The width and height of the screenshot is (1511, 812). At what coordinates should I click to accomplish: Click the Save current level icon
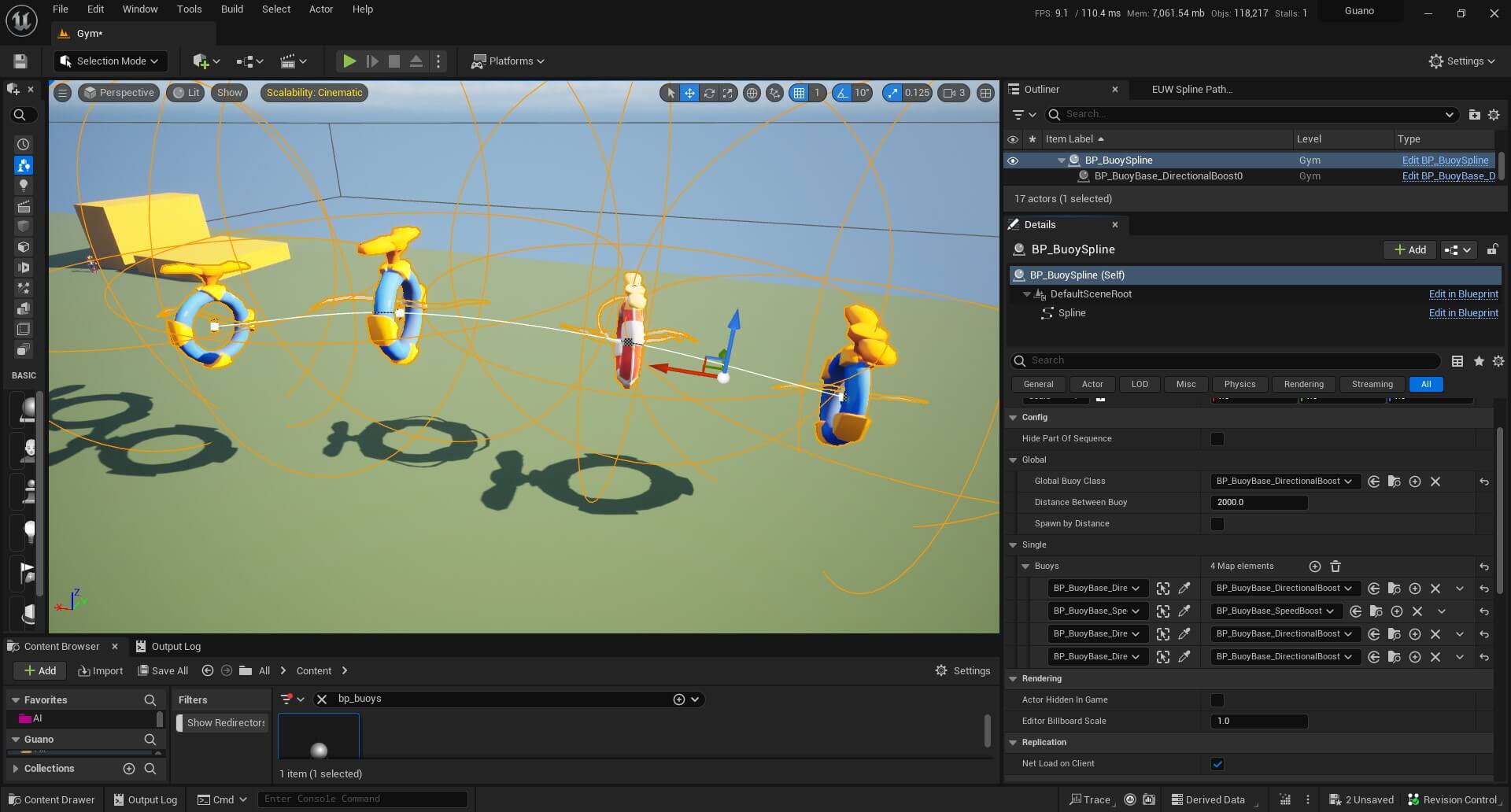click(20, 61)
